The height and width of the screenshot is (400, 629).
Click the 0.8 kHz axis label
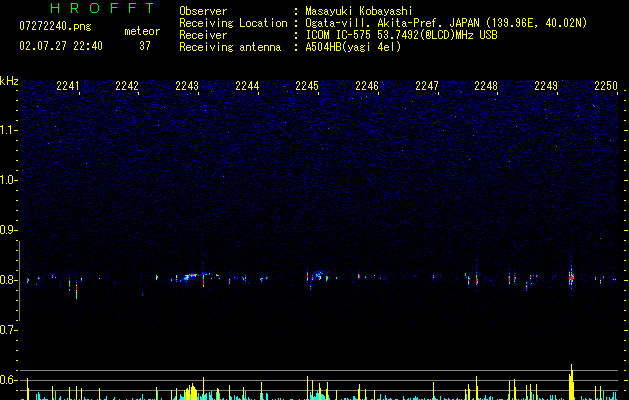click(9, 280)
